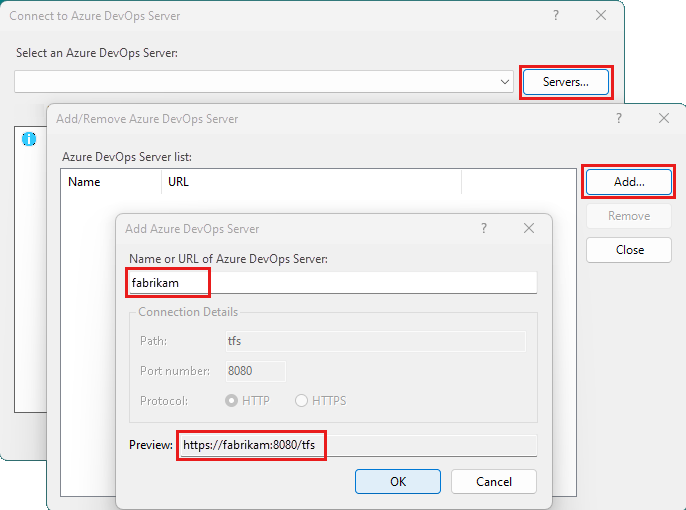The height and width of the screenshot is (510, 686).
Task: Close the Add/Remove Azure DevOps Server dialog with X
Action: tap(664, 118)
